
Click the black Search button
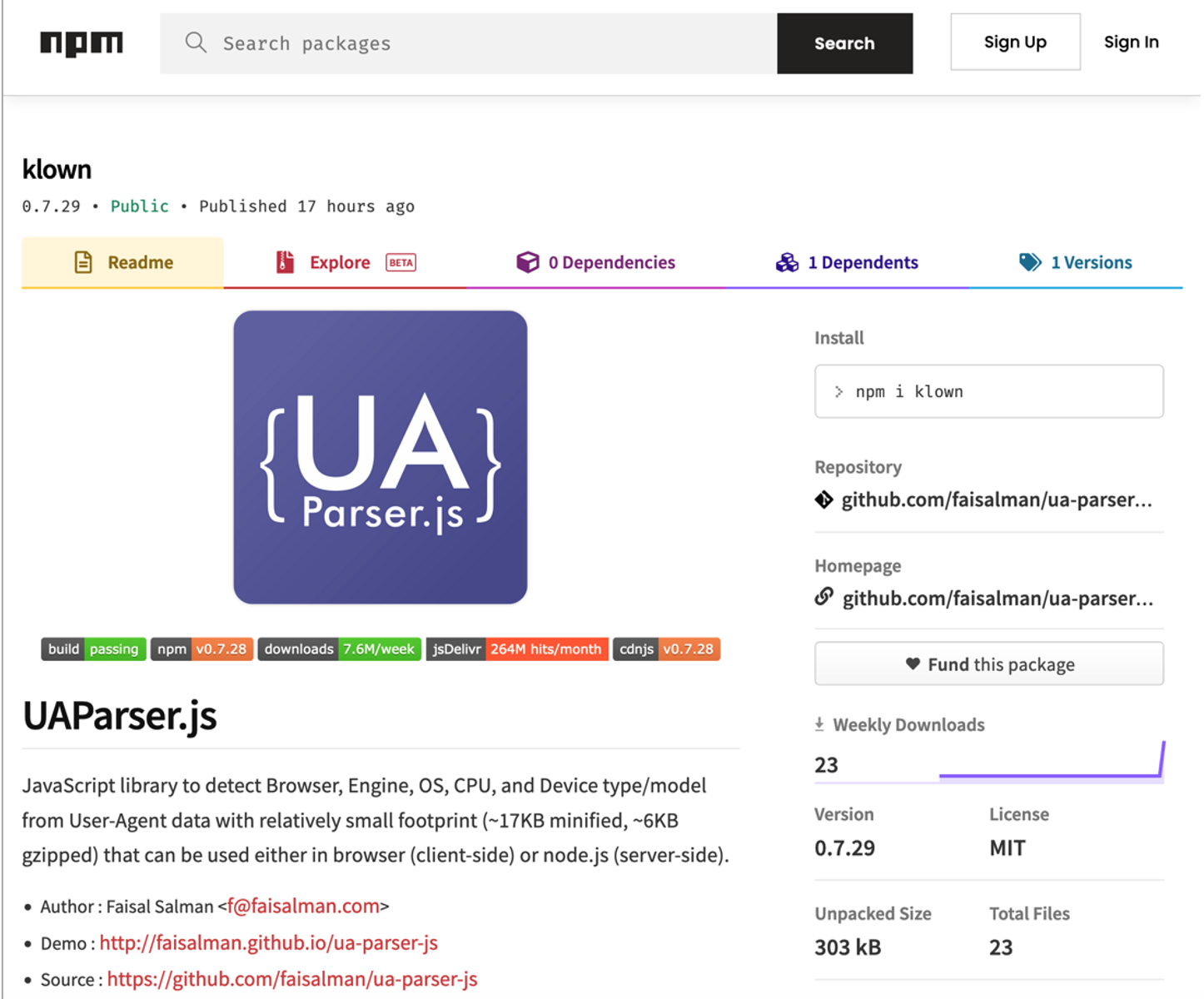pos(844,43)
